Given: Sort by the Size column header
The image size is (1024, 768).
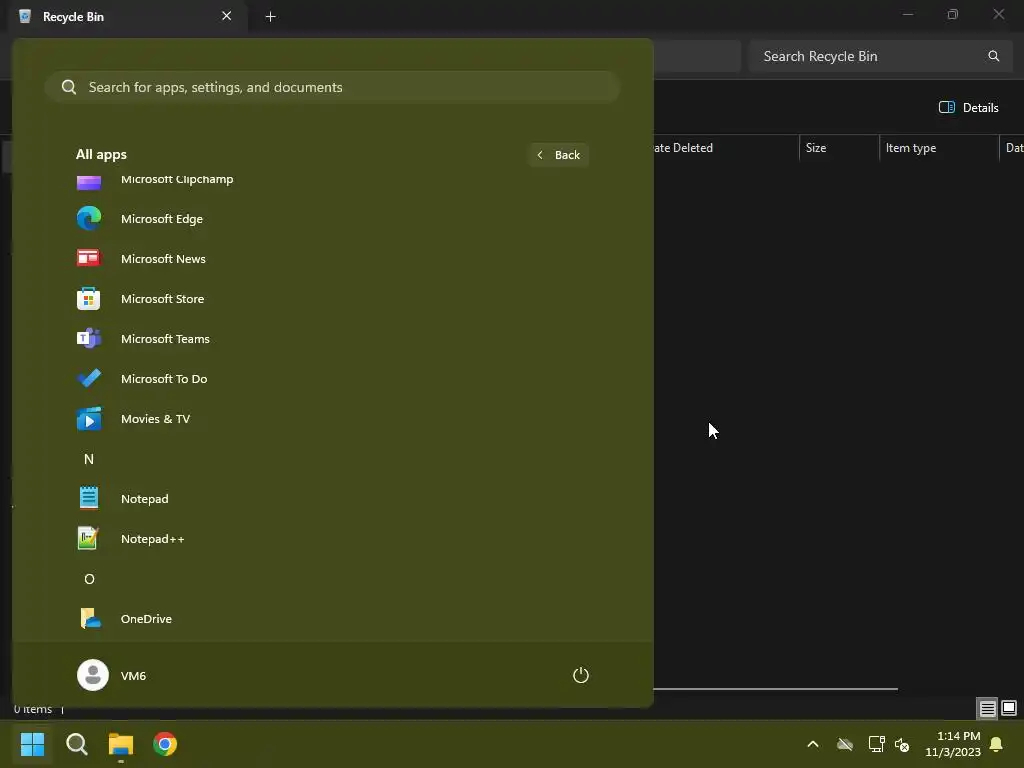Looking at the screenshot, I should click(839, 148).
